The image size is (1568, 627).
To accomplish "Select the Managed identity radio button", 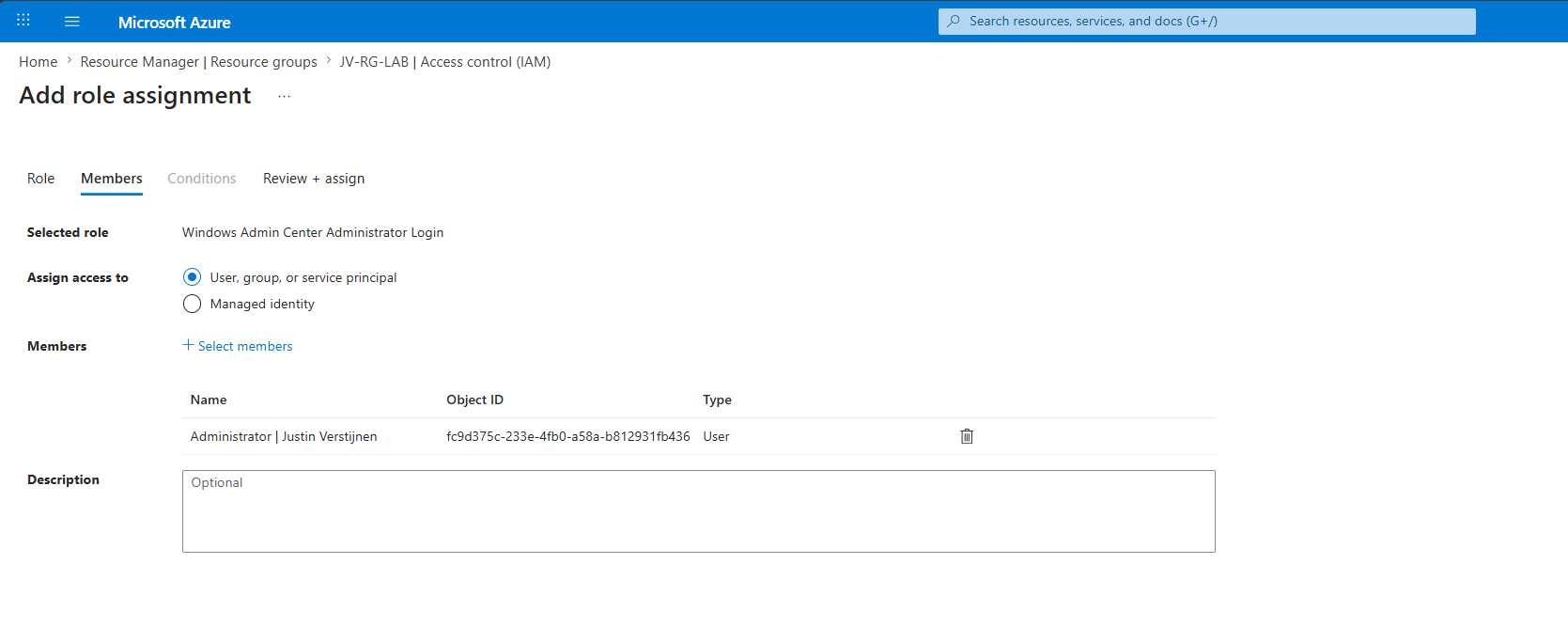I will click(192, 304).
